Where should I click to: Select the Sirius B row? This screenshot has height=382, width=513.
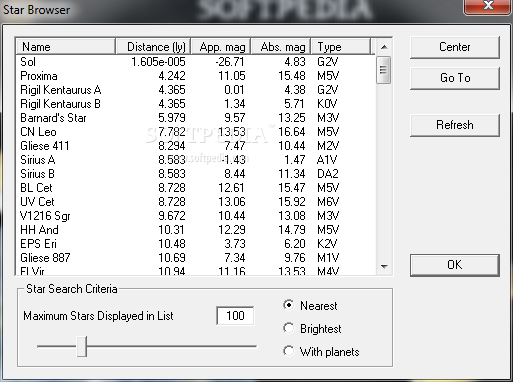pyautogui.click(x=196, y=174)
